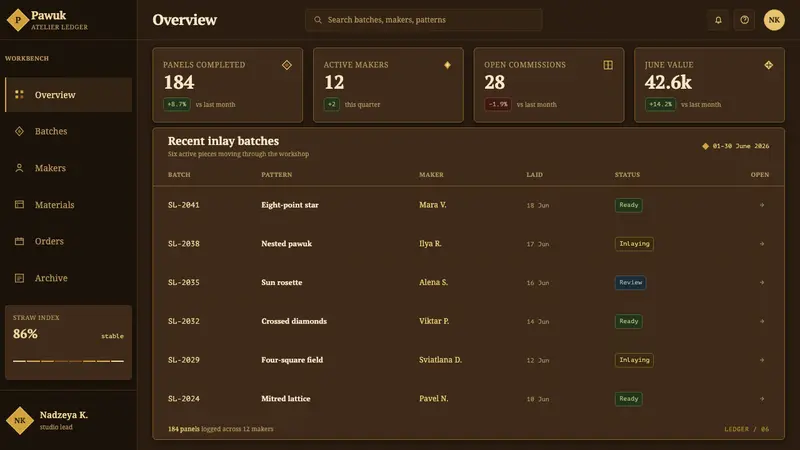Click the LEDGER / 06 footer label
800x450 pixels.
tap(746, 429)
